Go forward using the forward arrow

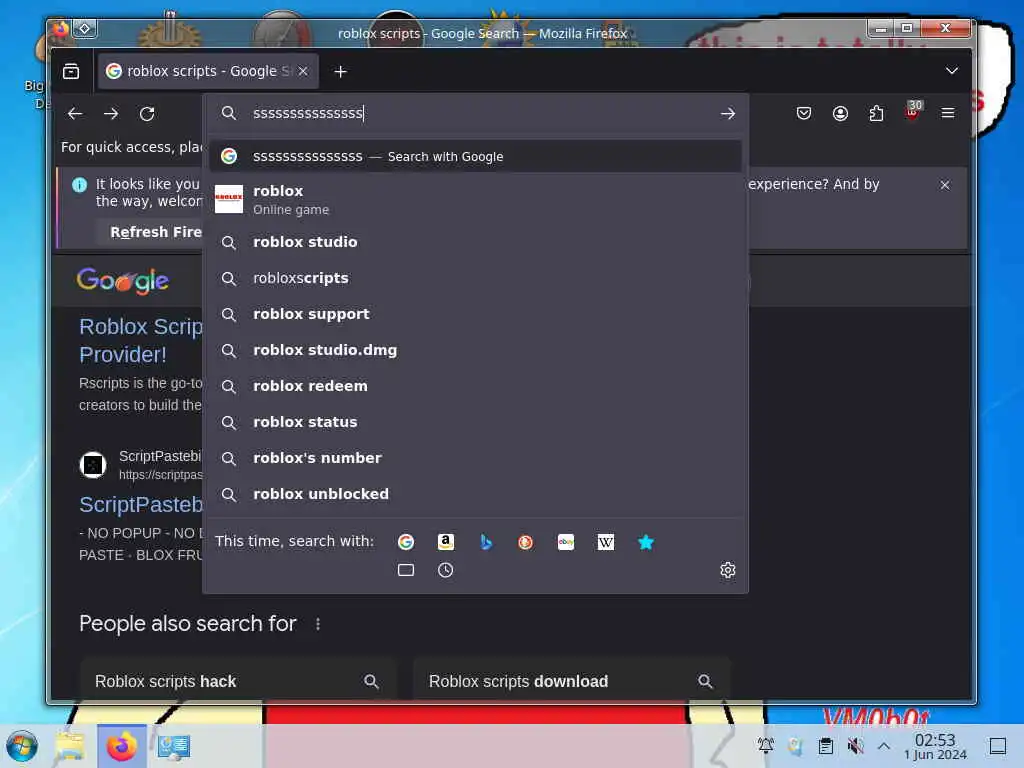tap(111, 114)
